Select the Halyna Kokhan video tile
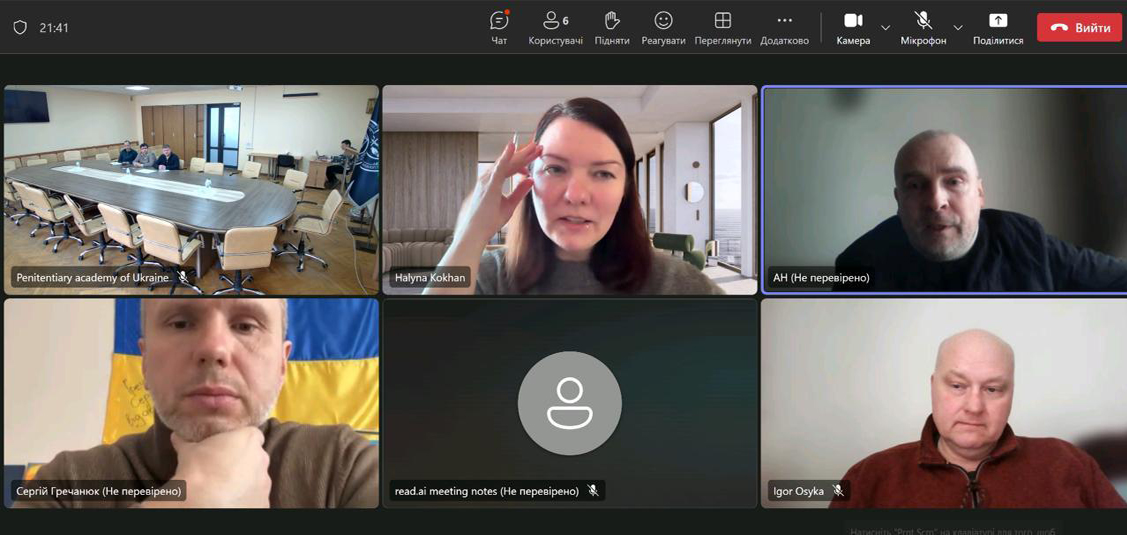 tap(569, 190)
